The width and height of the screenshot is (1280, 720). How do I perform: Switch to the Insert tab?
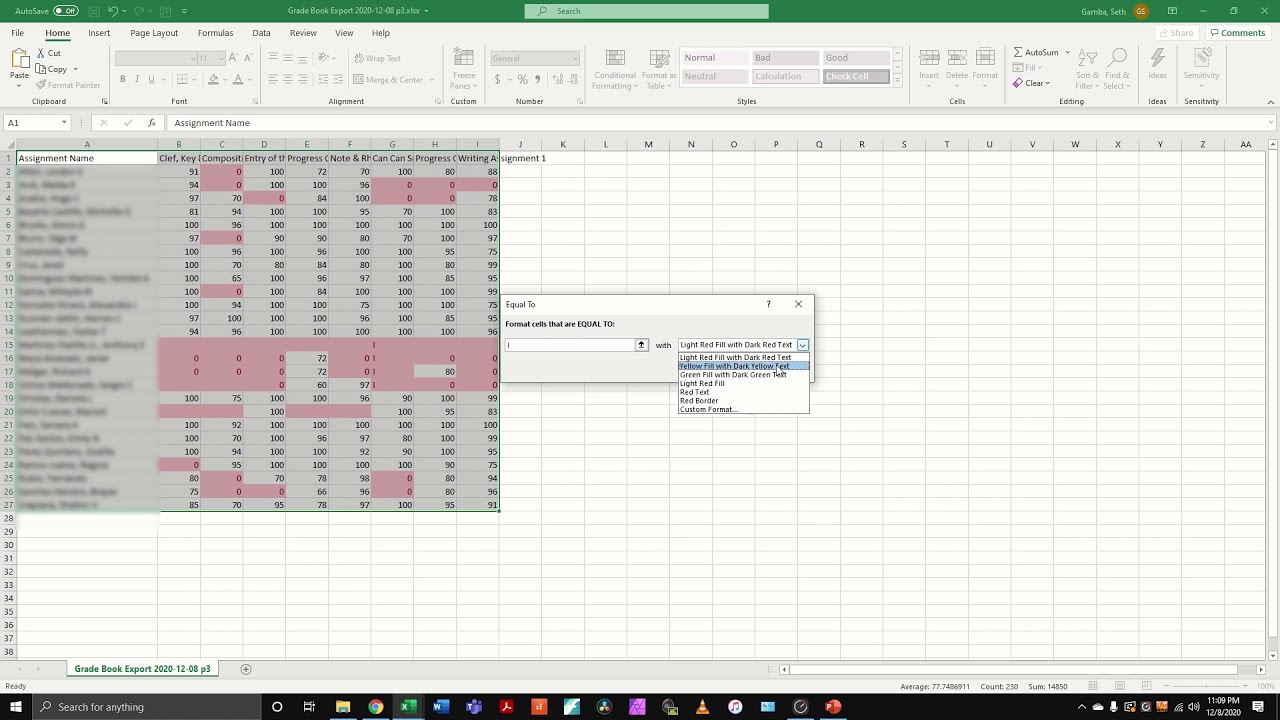pos(99,33)
